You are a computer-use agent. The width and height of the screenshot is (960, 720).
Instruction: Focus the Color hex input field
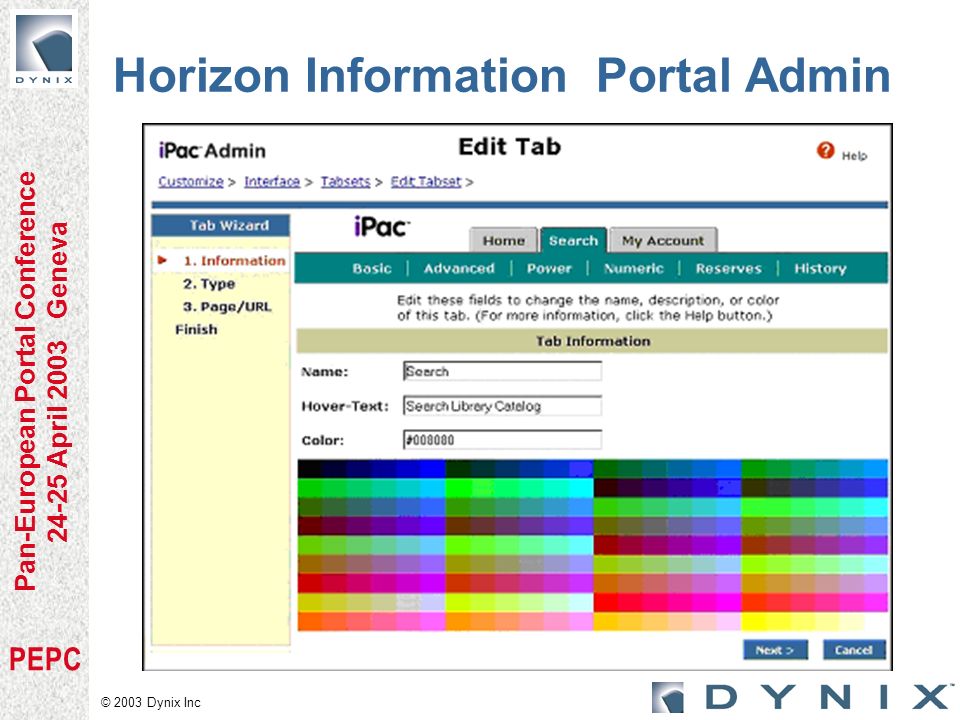coord(502,440)
